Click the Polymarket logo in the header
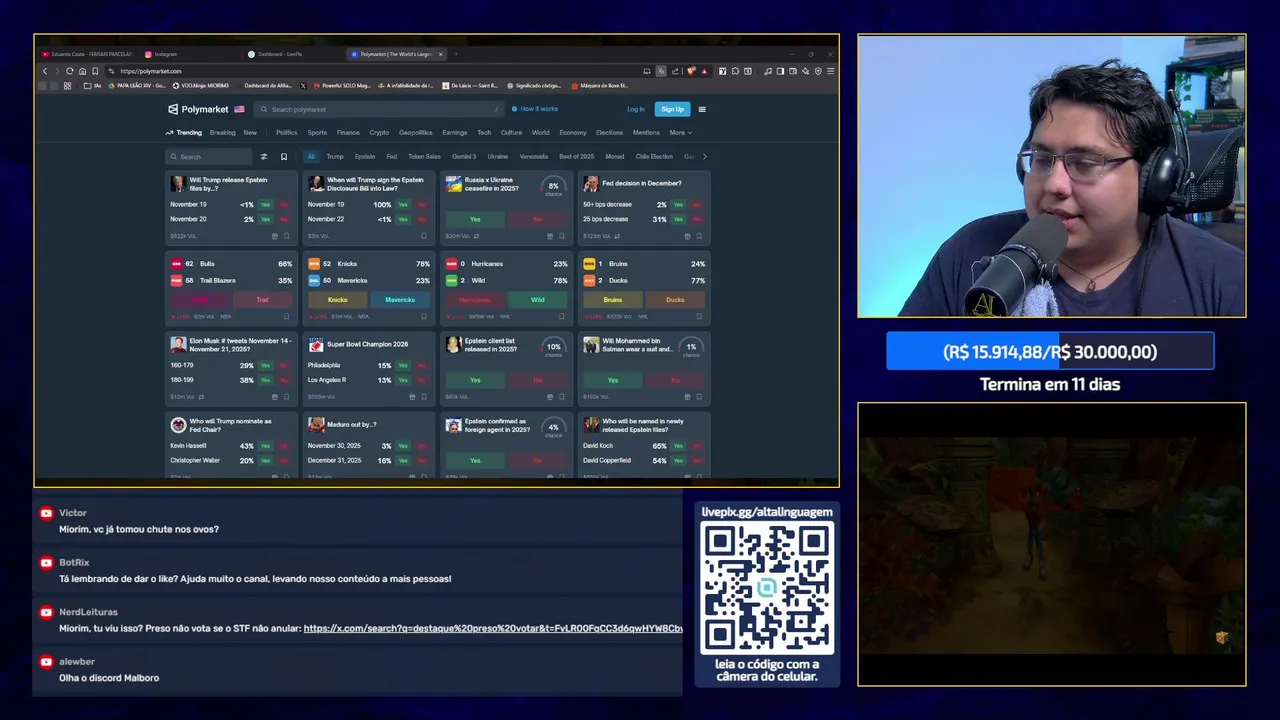 (199, 109)
